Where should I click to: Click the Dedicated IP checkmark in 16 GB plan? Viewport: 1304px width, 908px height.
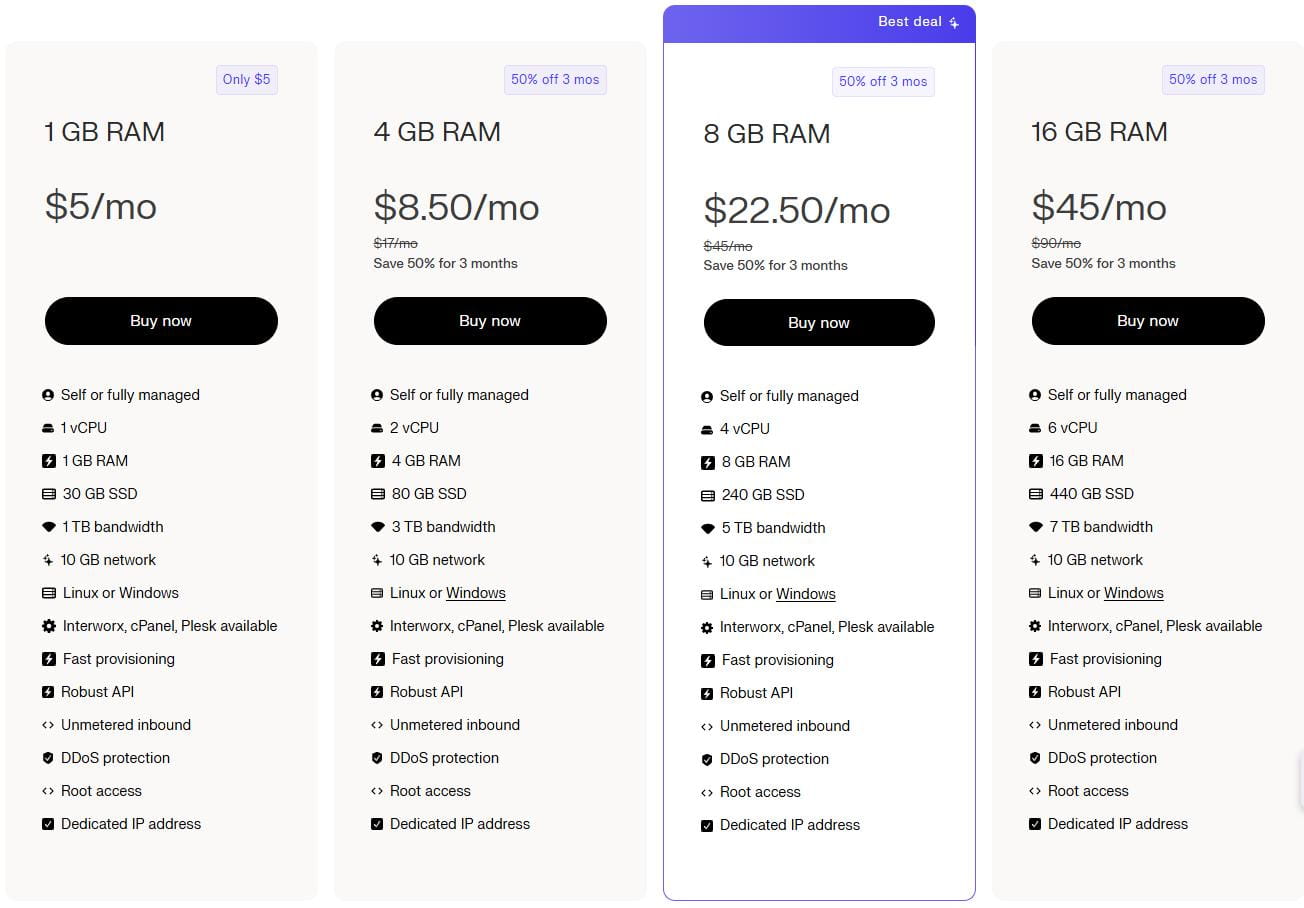point(1036,824)
